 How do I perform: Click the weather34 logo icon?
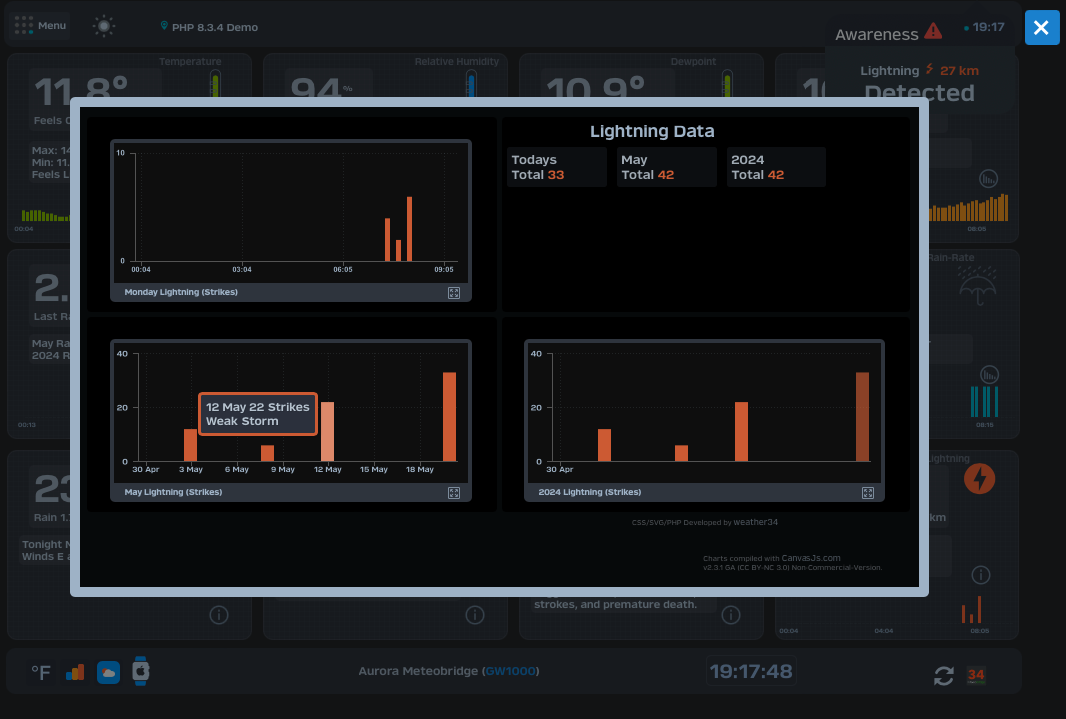[x=976, y=675]
